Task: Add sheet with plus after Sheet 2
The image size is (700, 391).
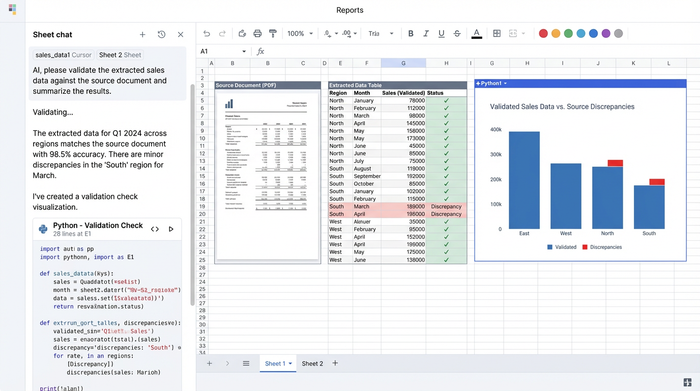Action: (335, 363)
